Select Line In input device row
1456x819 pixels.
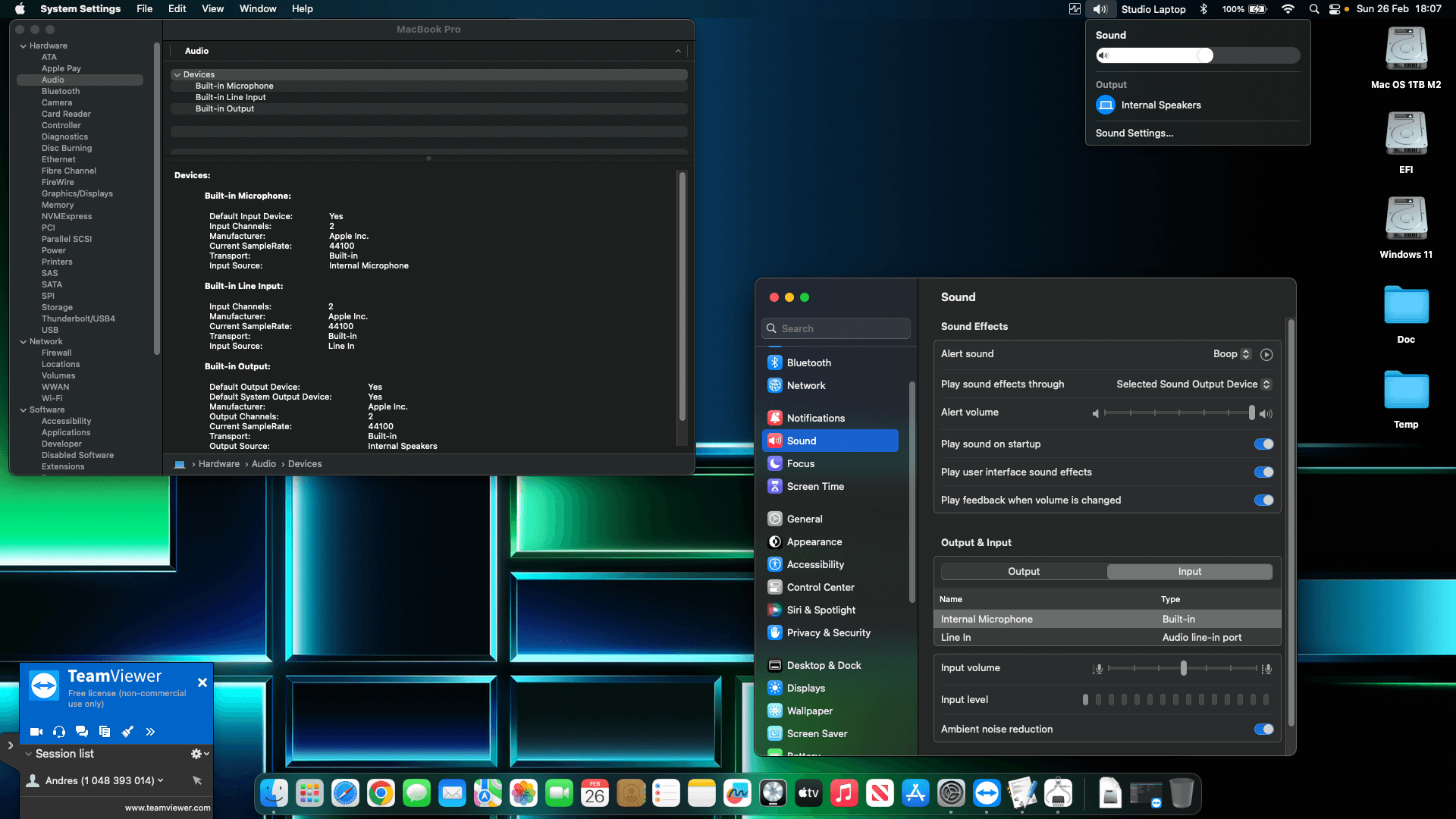(x=1107, y=638)
